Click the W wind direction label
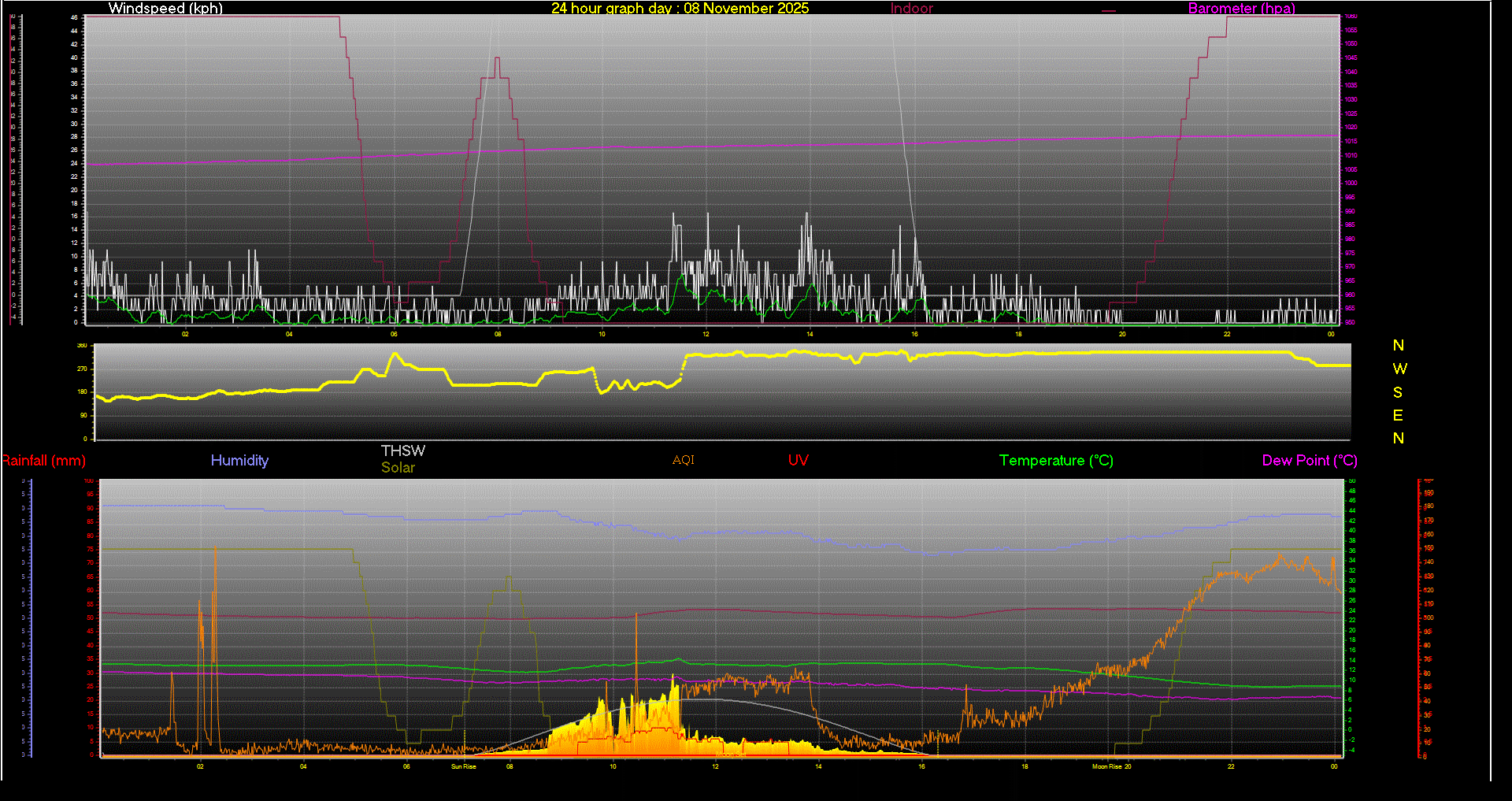Screen dimensions: 1512x801 [1399, 369]
